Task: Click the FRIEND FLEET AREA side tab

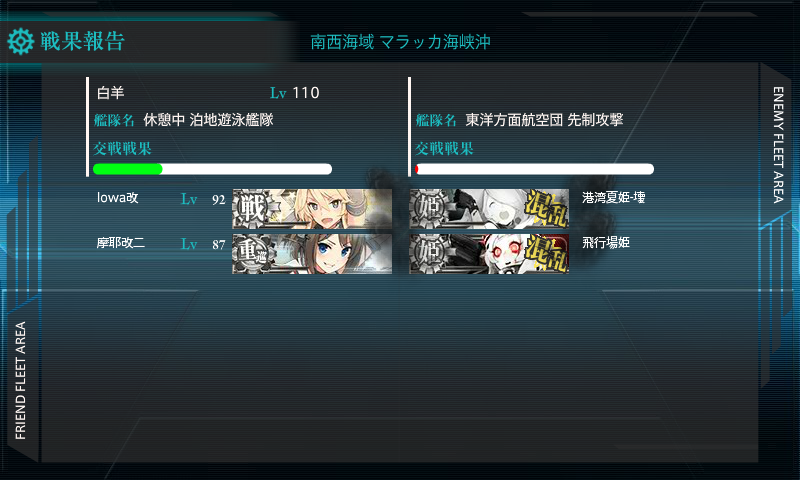Action: click(20, 380)
